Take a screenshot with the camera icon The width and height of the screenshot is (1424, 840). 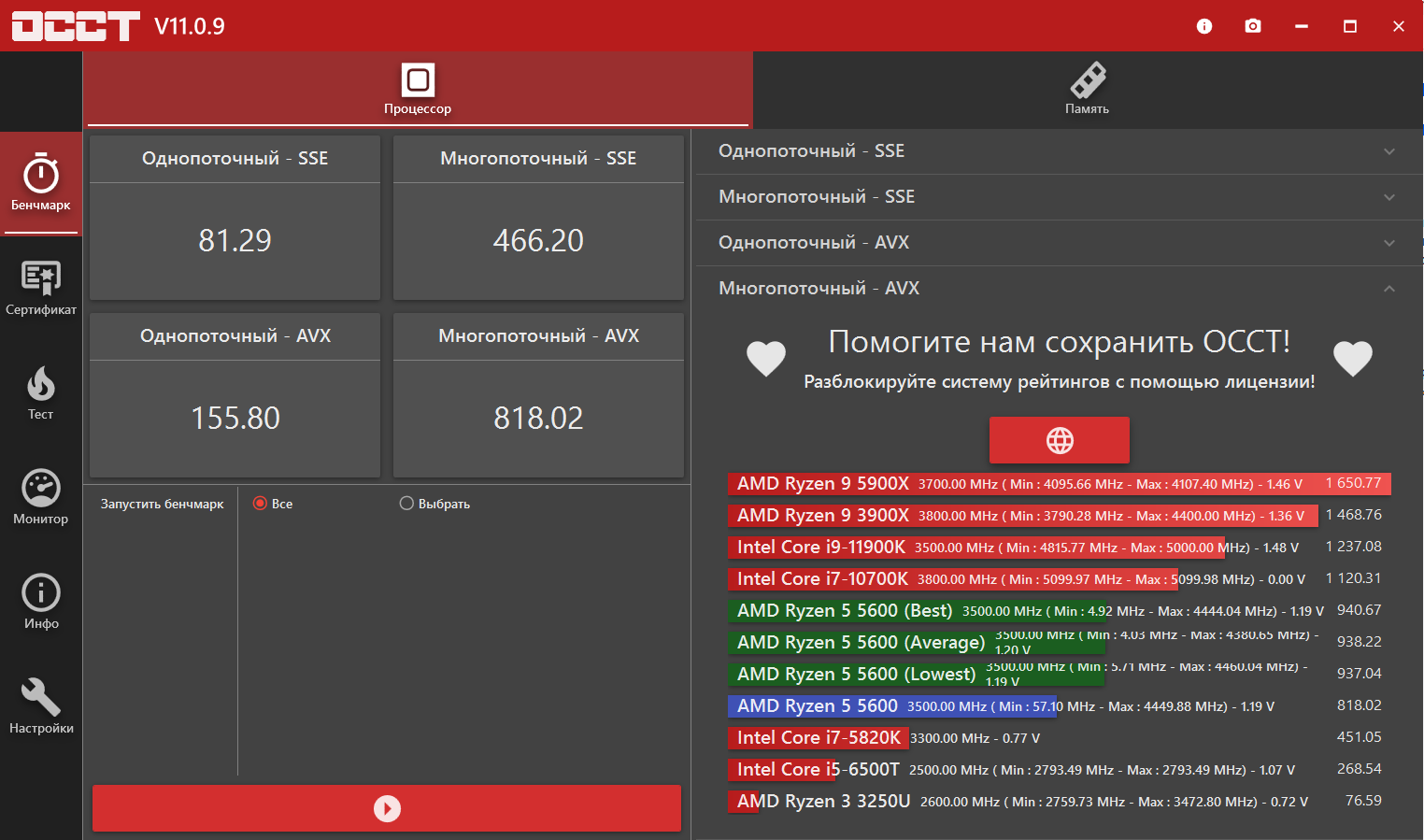1253,26
